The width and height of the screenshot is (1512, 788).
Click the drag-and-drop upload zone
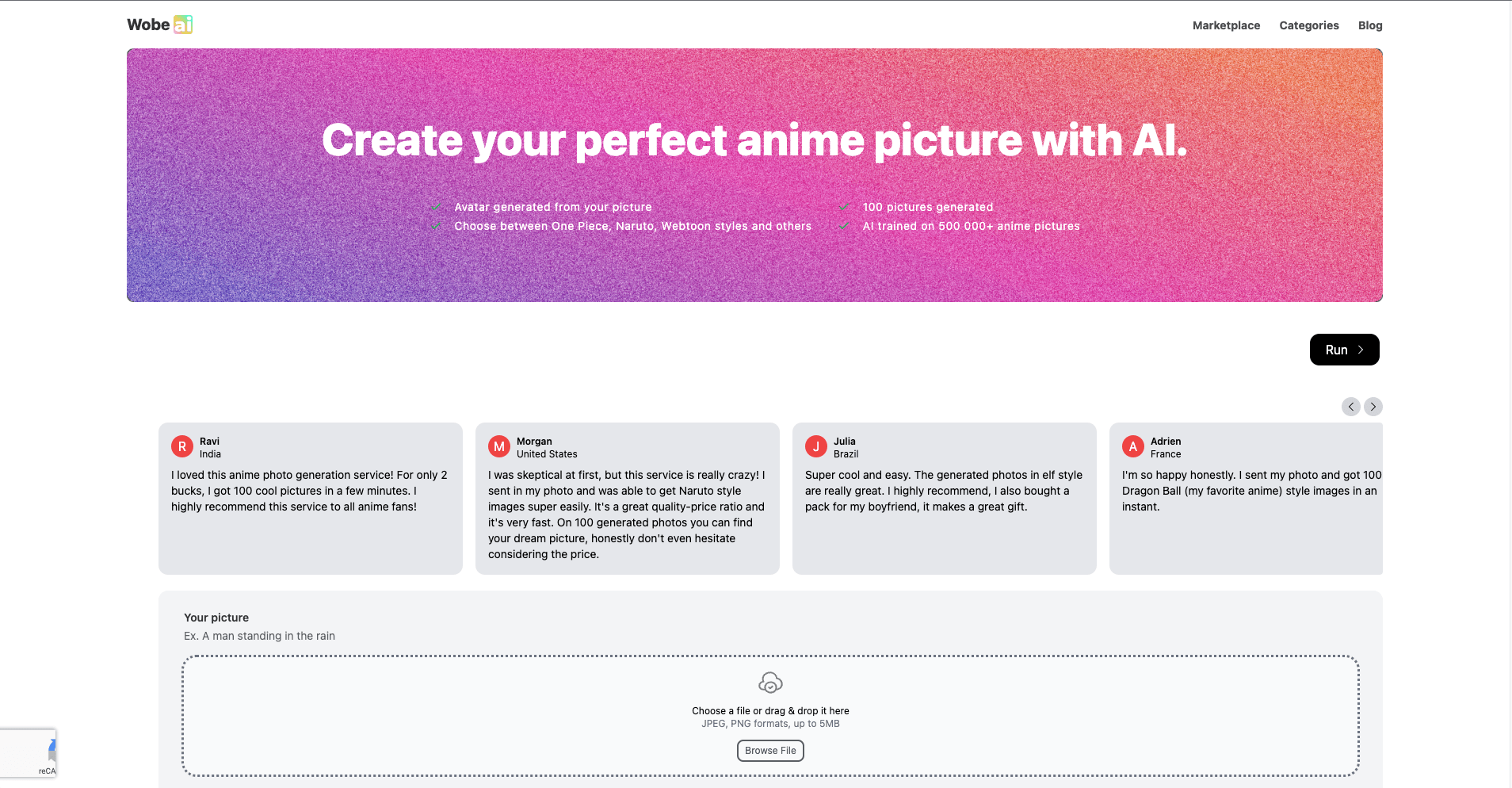(x=769, y=716)
